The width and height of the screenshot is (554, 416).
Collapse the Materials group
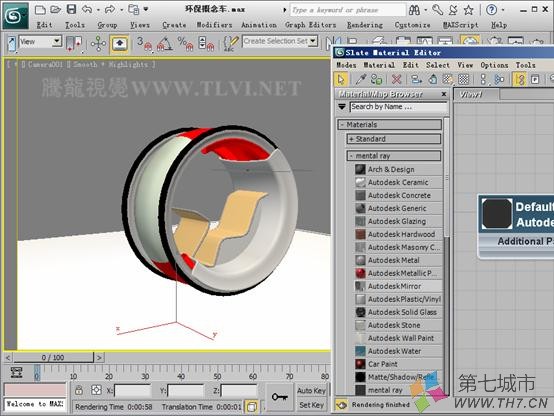click(x=390, y=125)
